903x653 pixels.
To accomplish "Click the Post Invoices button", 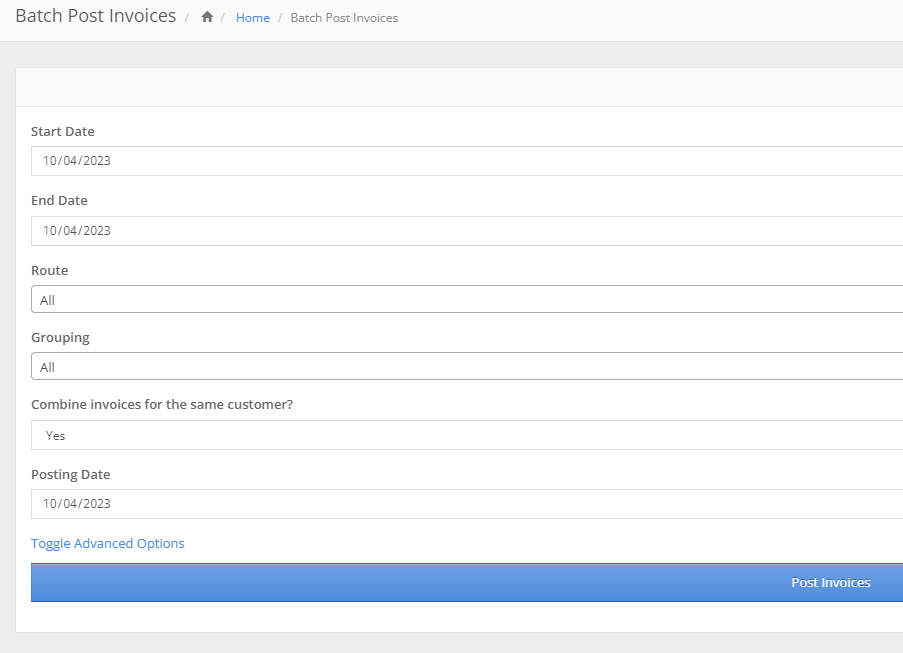I will click(x=467, y=583).
